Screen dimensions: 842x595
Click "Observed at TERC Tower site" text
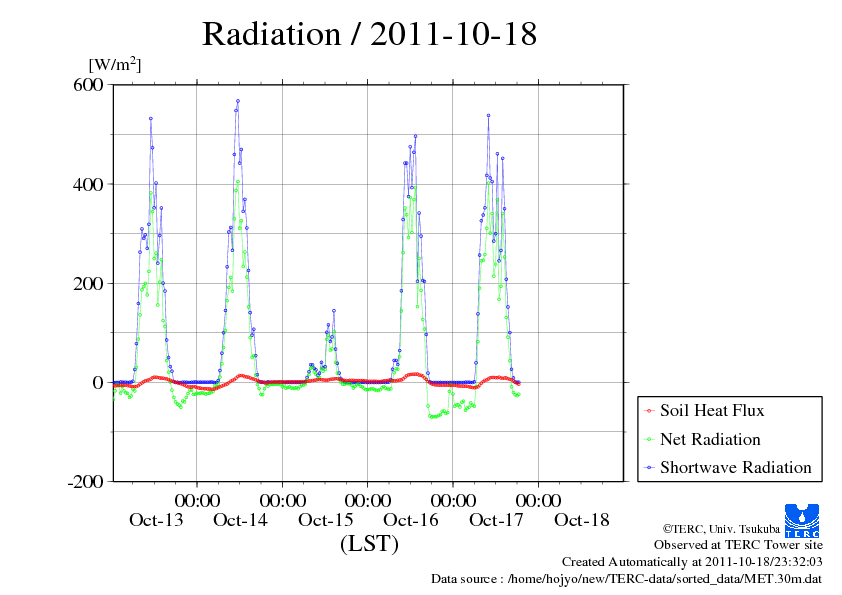point(738,545)
